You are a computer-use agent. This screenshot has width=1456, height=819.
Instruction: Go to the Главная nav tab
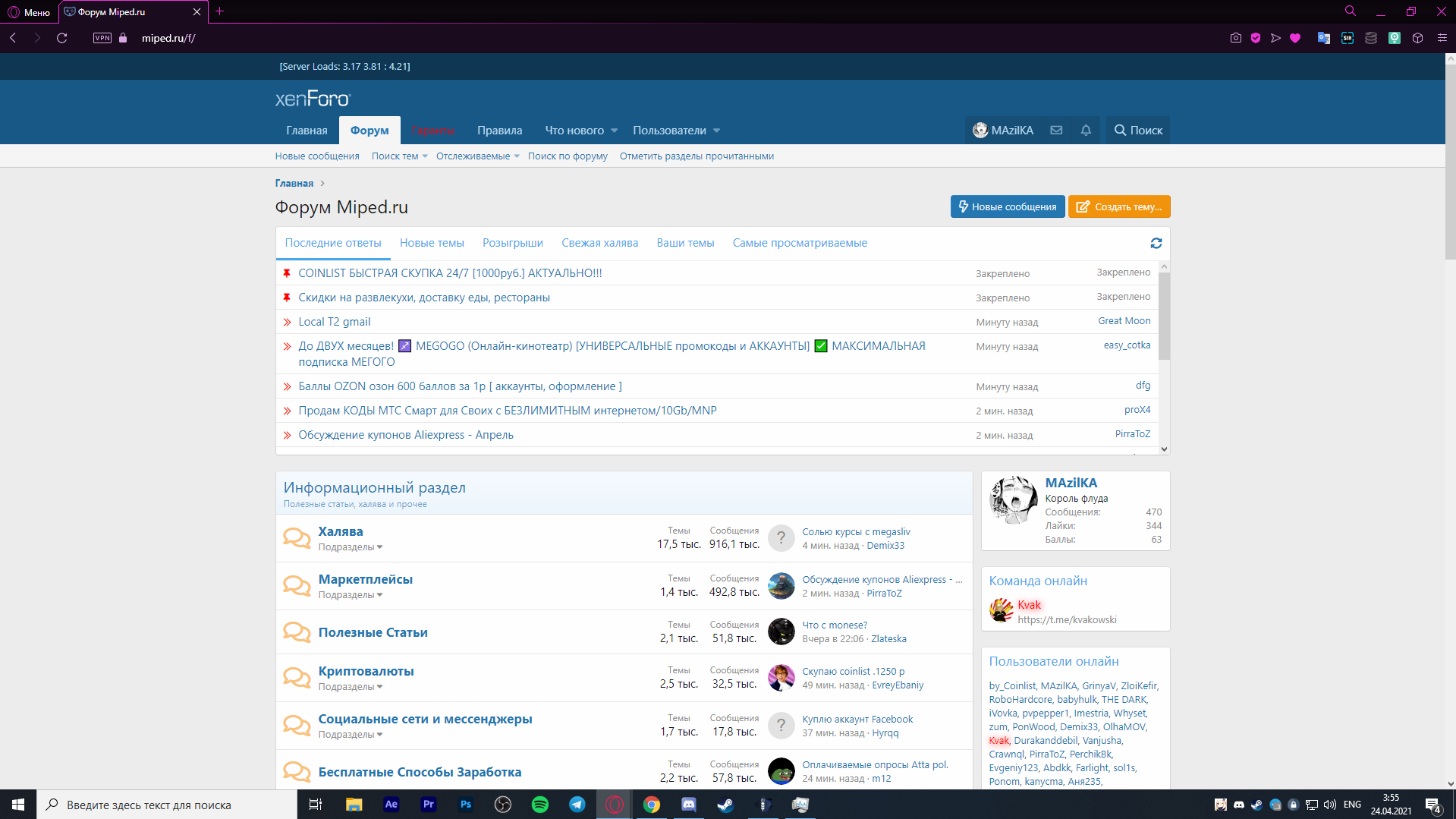click(307, 131)
